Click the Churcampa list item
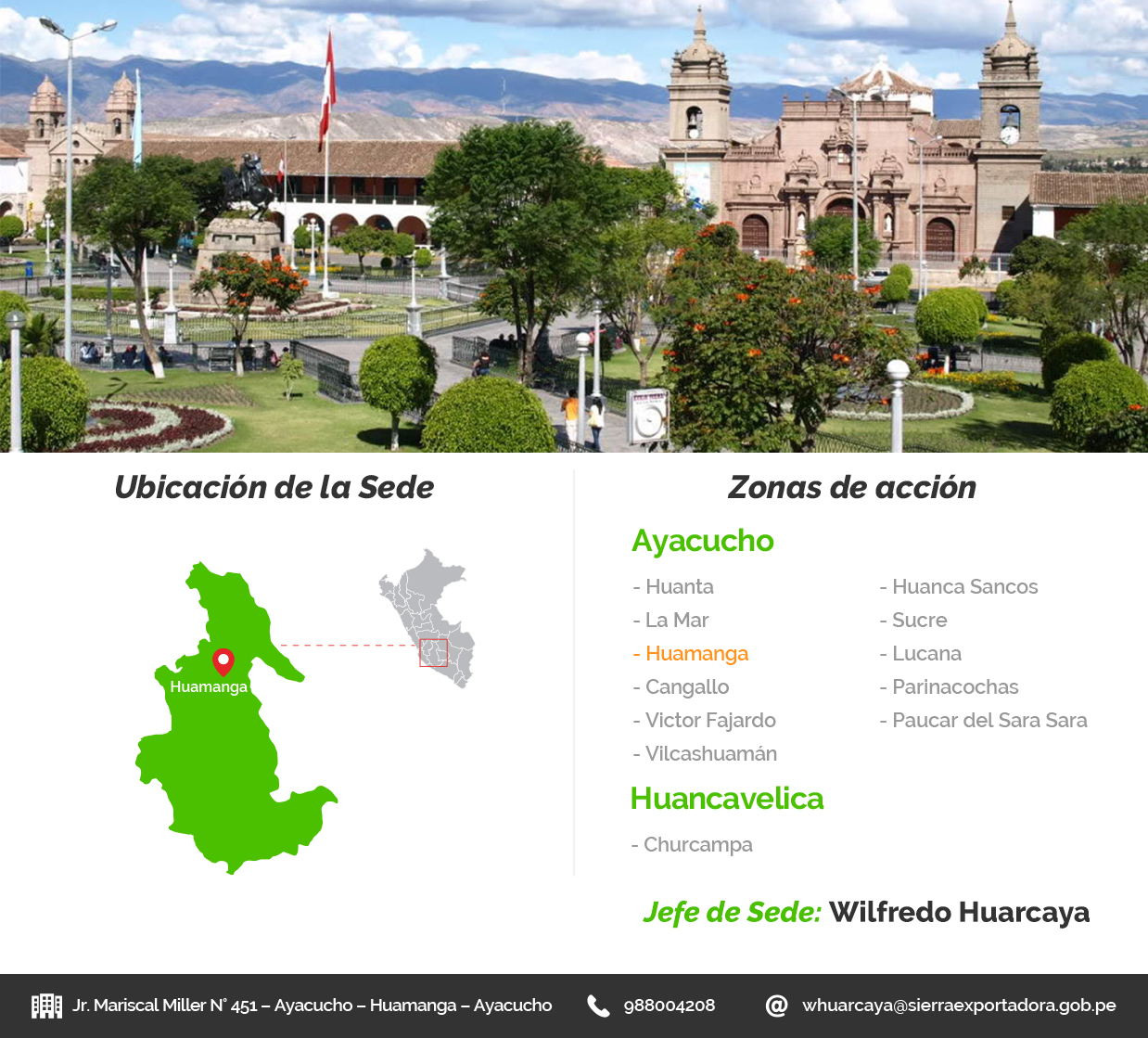Screen dimensions: 1148x1038 pyautogui.click(x=692, y=845)
